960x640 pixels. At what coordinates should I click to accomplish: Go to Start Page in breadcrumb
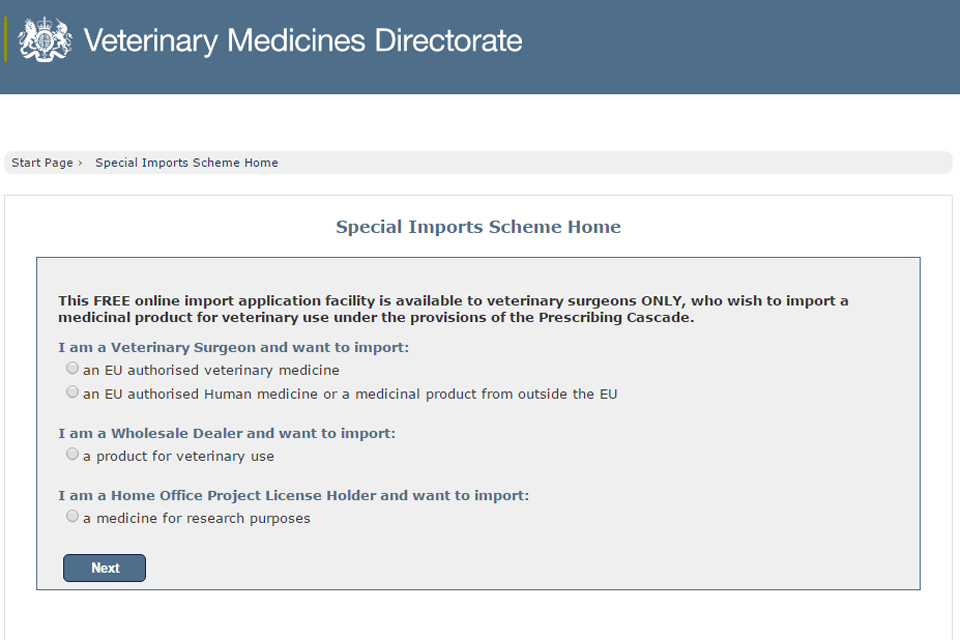[42, 163]
